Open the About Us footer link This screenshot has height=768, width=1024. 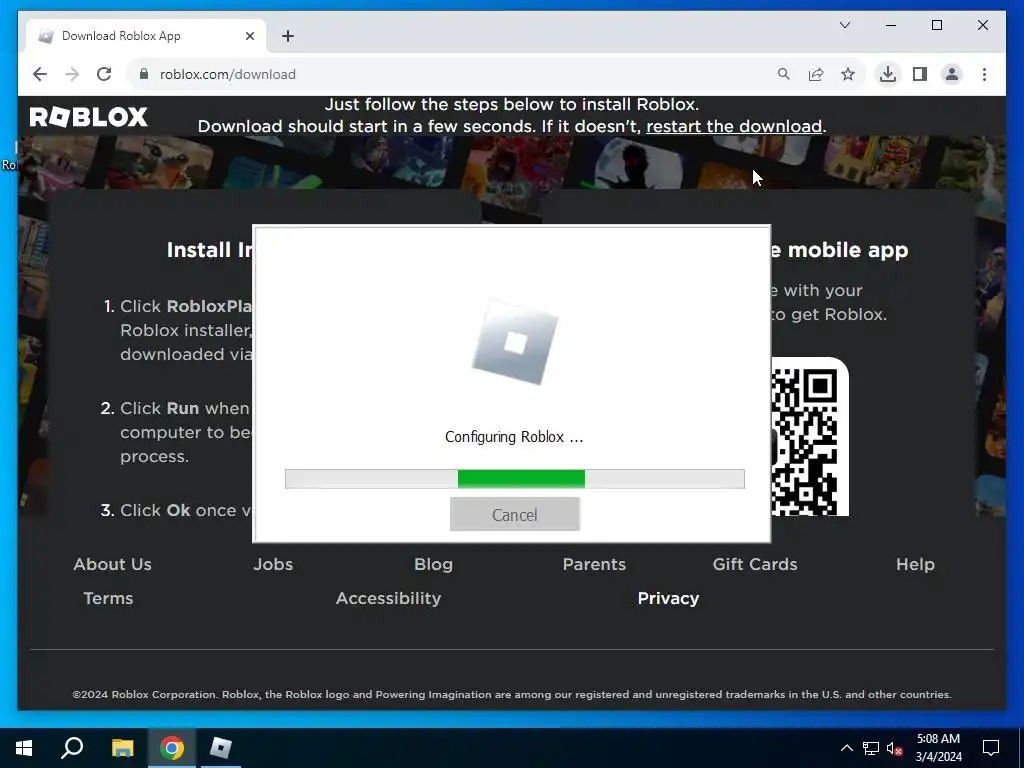(112, 564)
